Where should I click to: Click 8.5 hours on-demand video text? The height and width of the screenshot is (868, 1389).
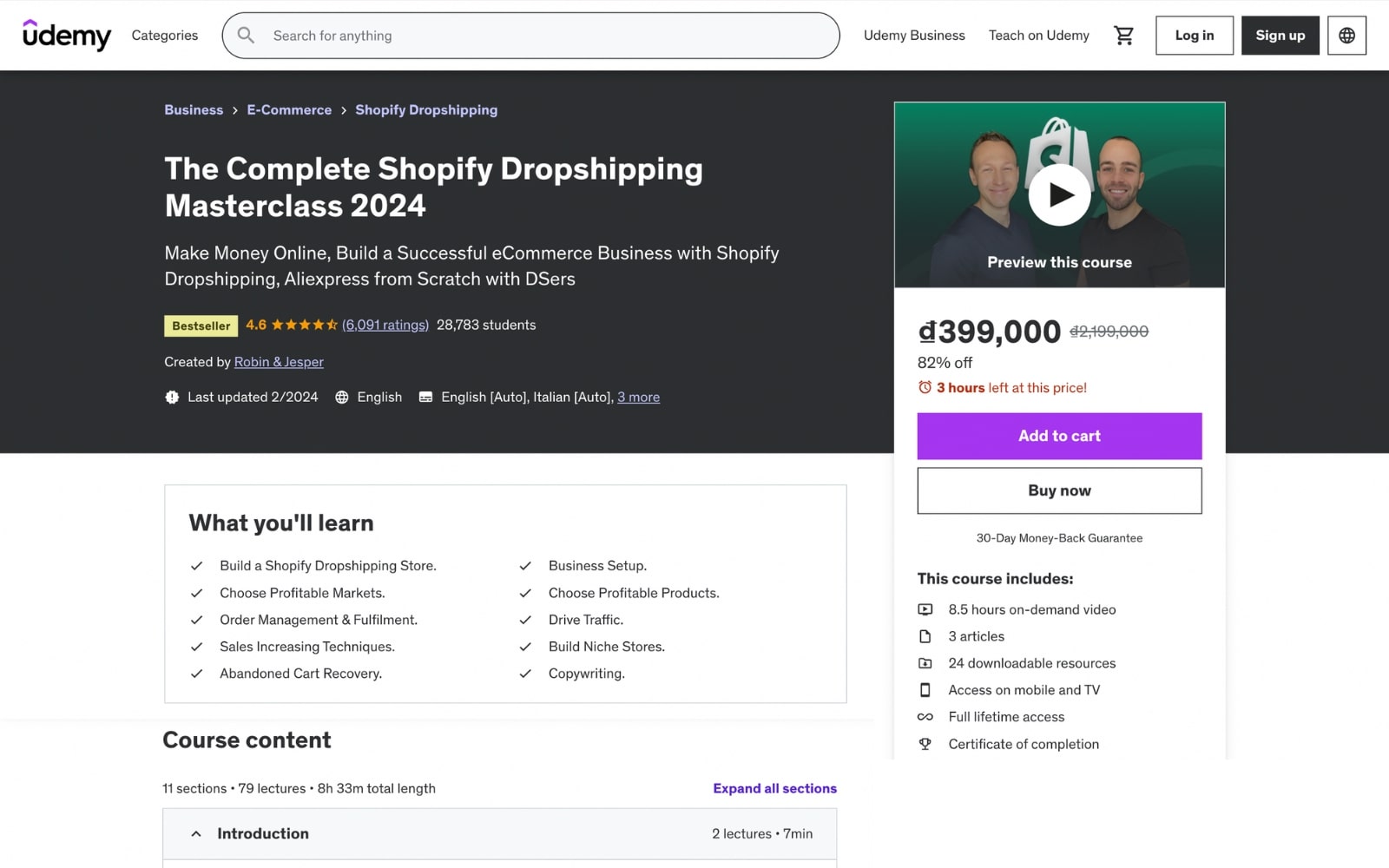(1032, 609)
